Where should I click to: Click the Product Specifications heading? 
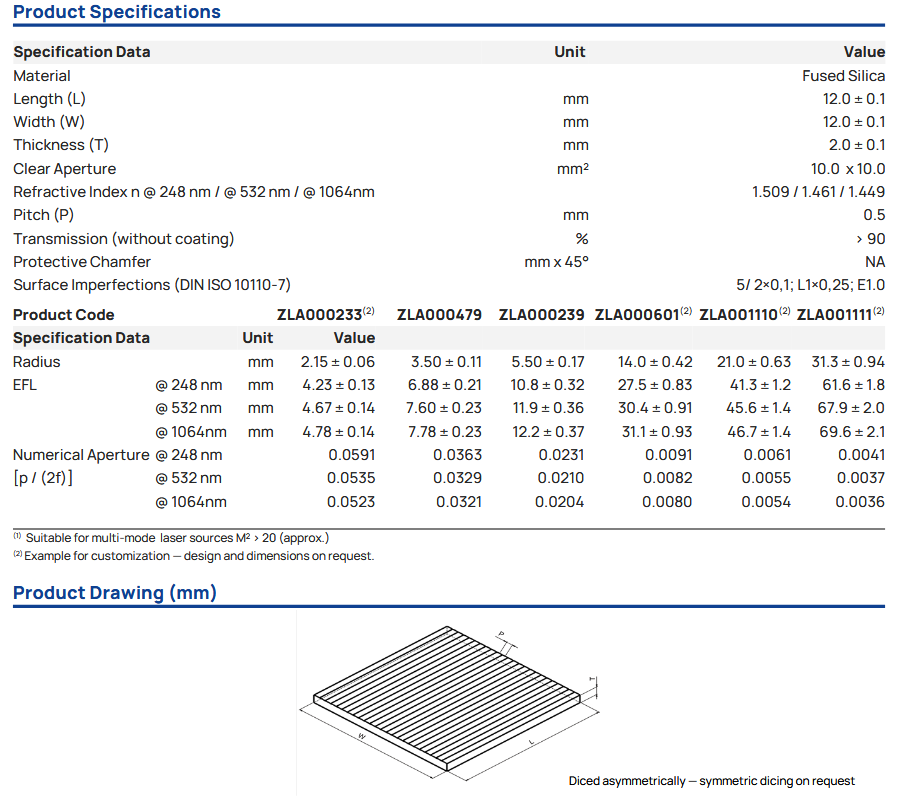coord(117,13)
